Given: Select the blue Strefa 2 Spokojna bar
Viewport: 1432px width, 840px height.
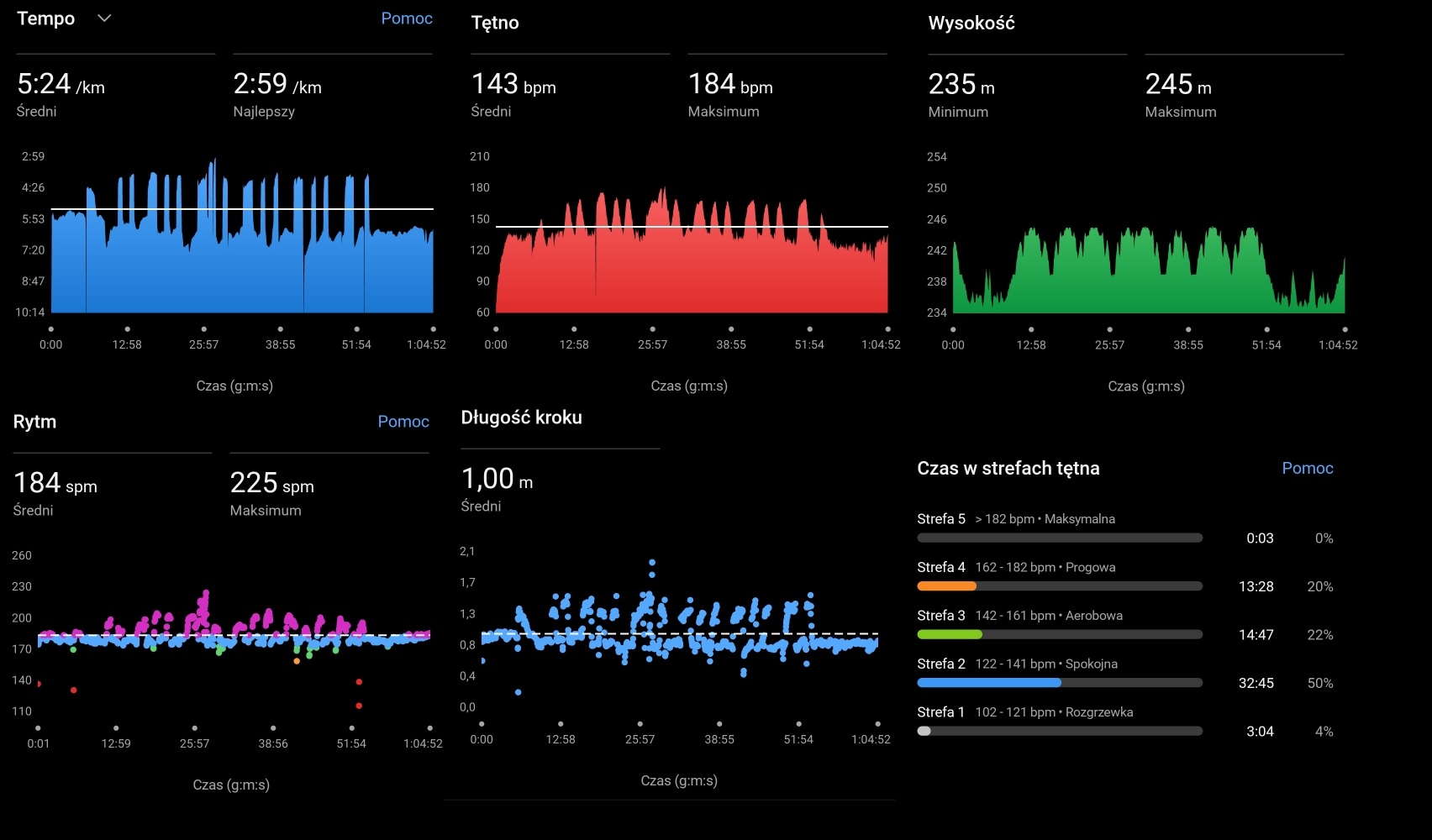Looking at the screenshot, I should pyautogui.click(x=989, y=683).
